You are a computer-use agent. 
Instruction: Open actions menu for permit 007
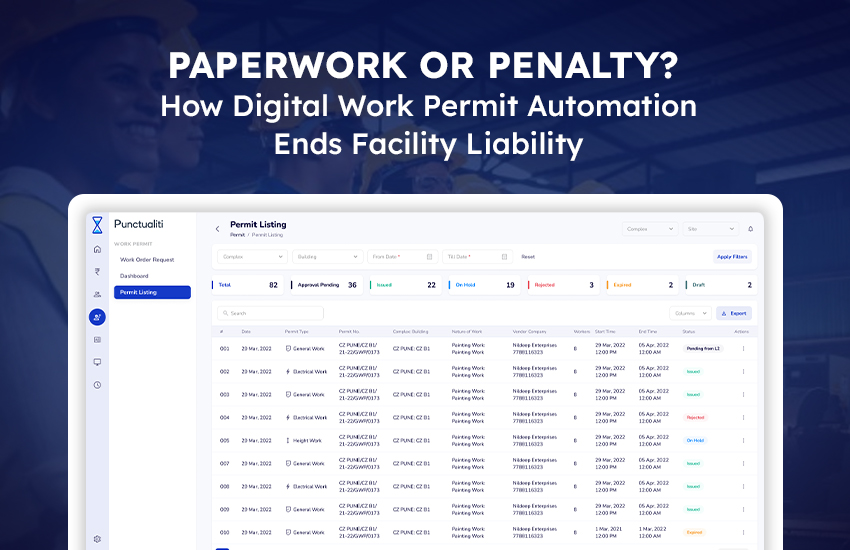(743, 463)
